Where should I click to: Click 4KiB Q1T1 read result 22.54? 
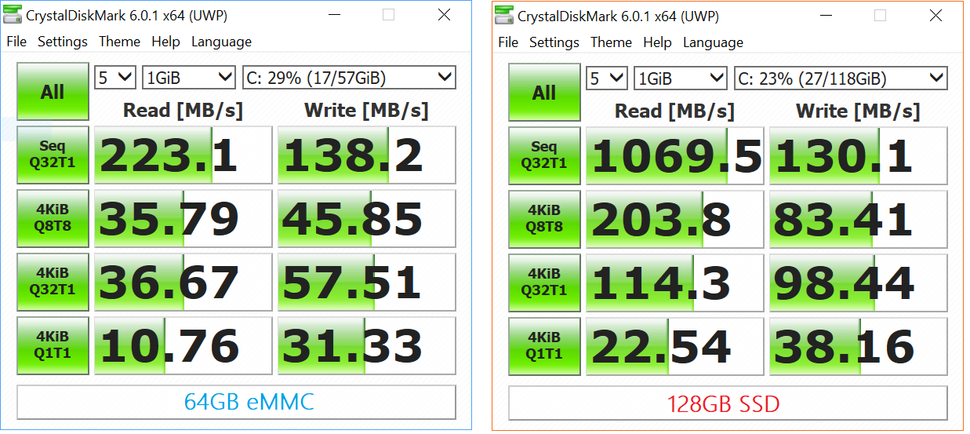[x=675, y=346]
